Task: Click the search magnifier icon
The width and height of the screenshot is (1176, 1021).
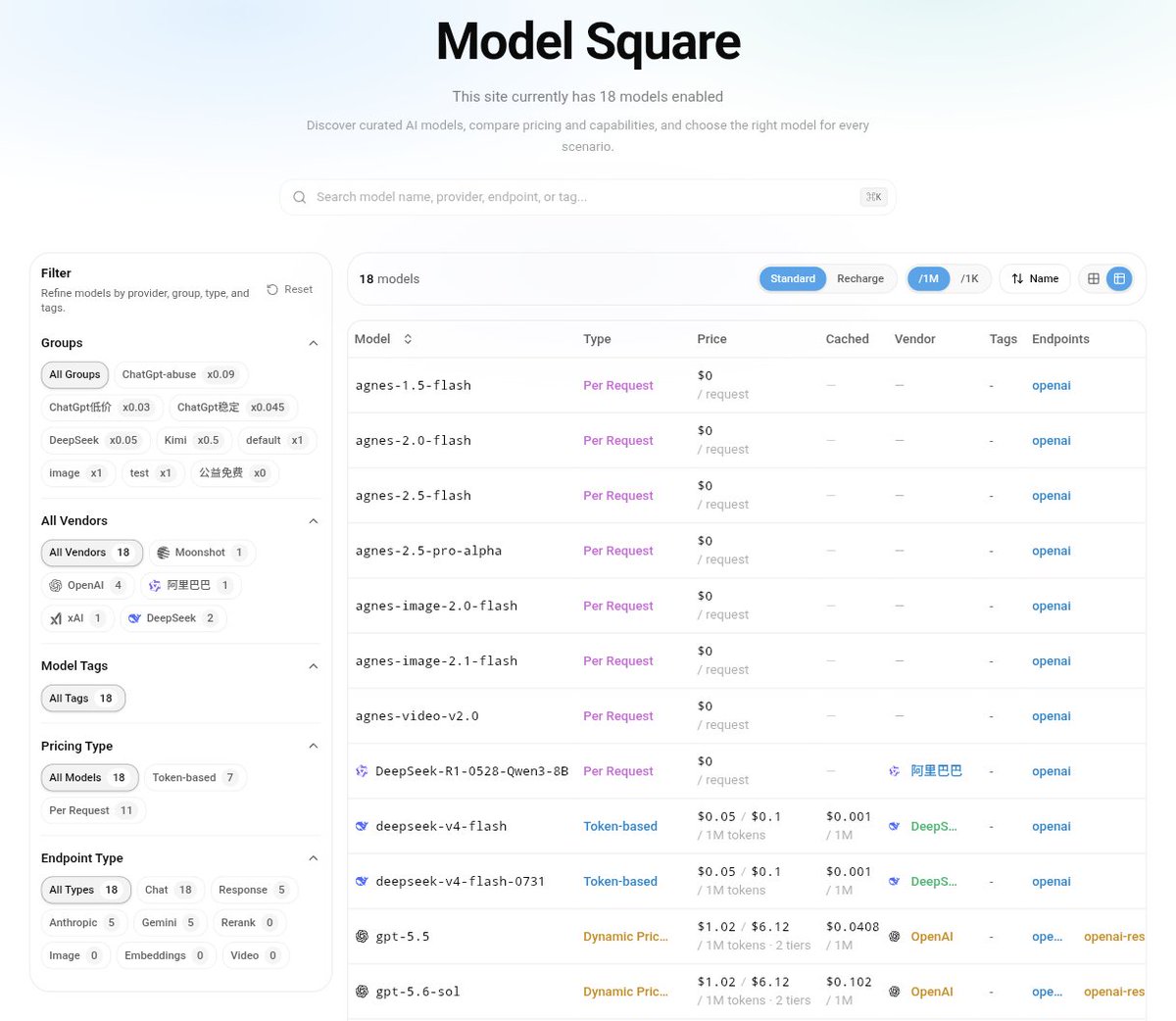Action: pos(300,197)
